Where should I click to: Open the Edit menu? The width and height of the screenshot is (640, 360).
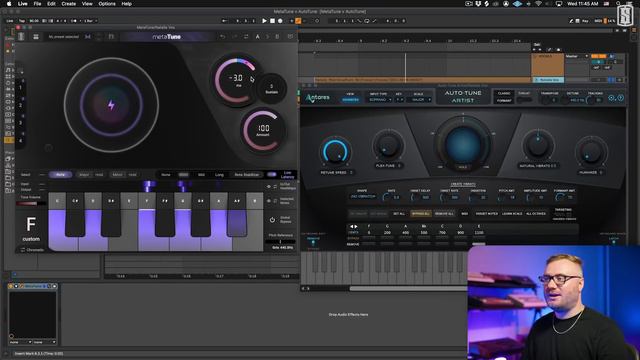coord(51,4)
